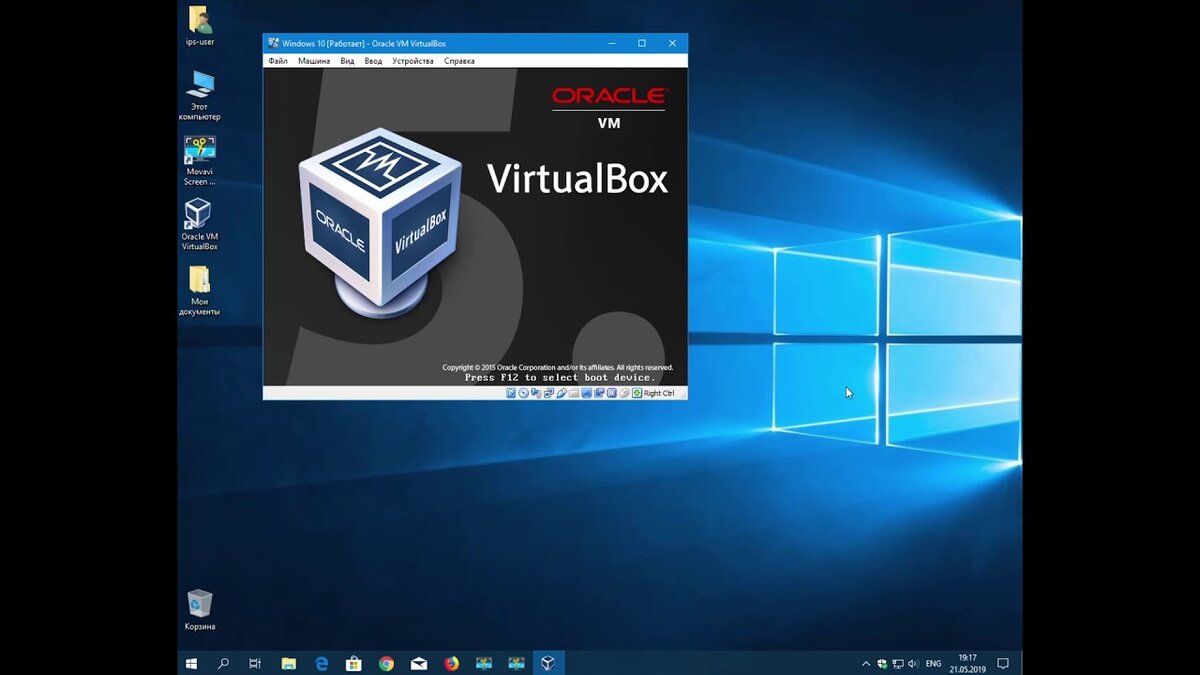Open the clock showing 19:17
Screen dimensions: 1200x675
pos(967,663)
